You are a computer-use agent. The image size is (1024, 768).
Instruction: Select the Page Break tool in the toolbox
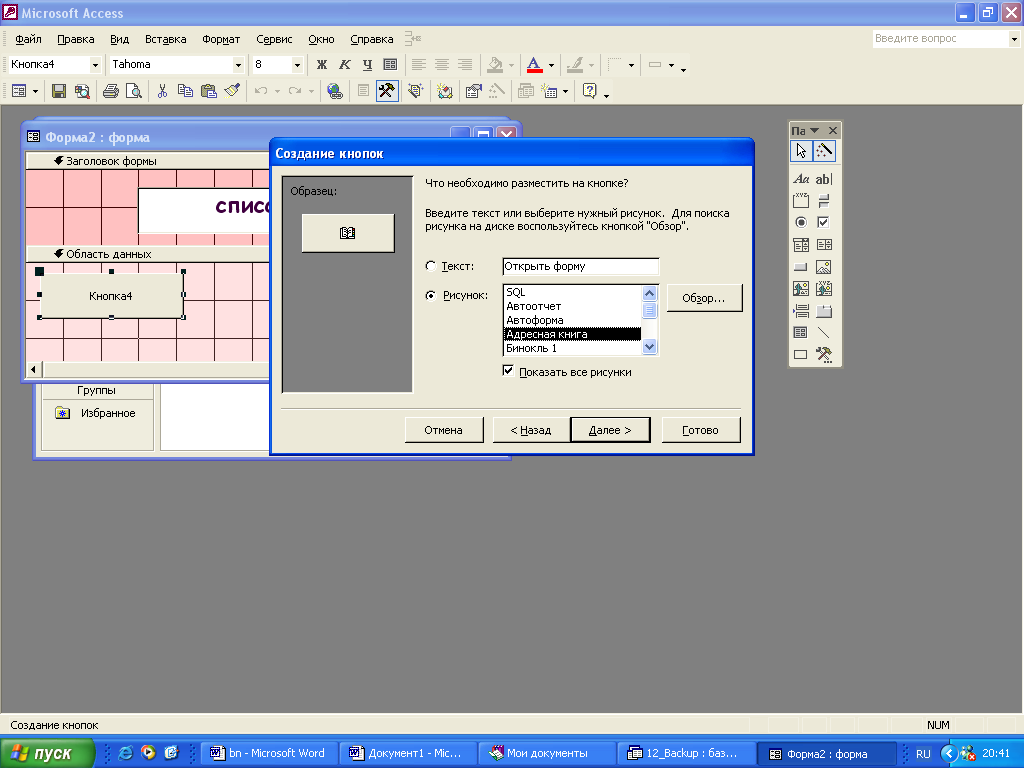coord(801,311)
